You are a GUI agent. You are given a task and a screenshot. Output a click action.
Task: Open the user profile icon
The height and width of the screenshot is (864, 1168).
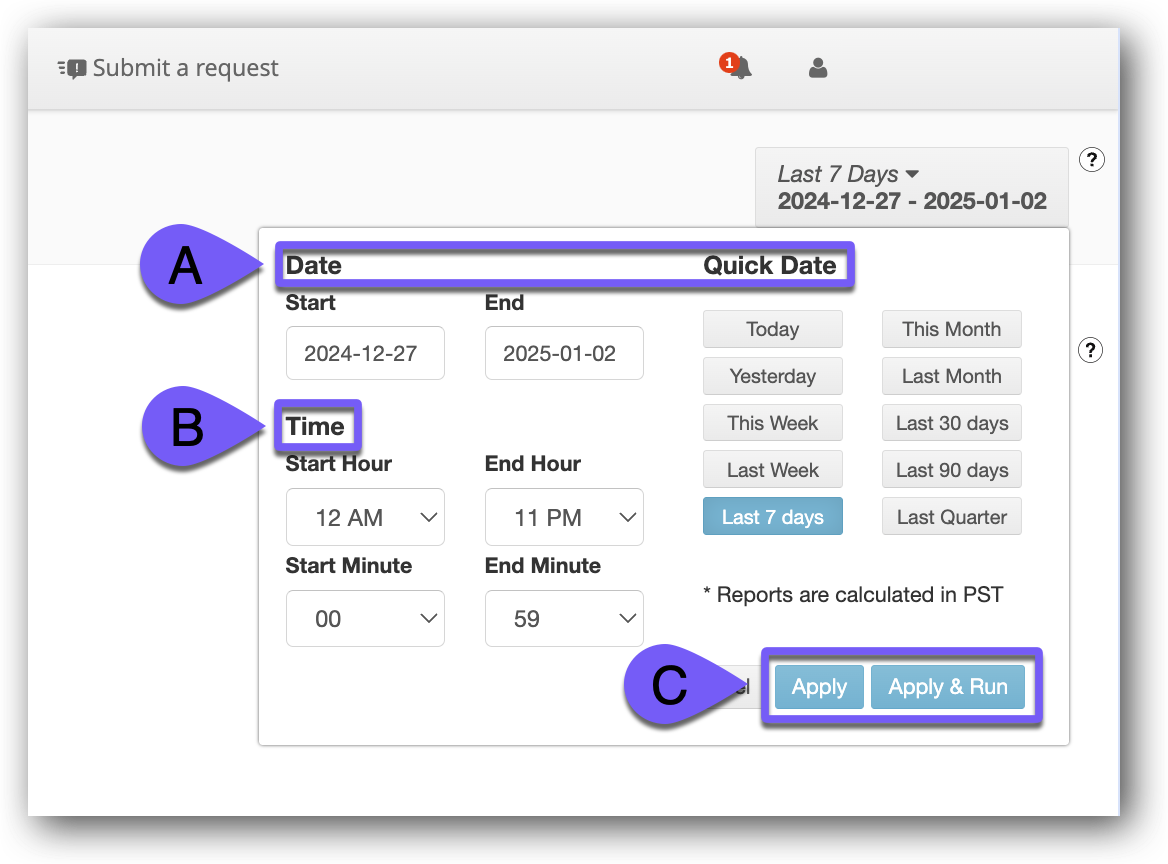818,68
